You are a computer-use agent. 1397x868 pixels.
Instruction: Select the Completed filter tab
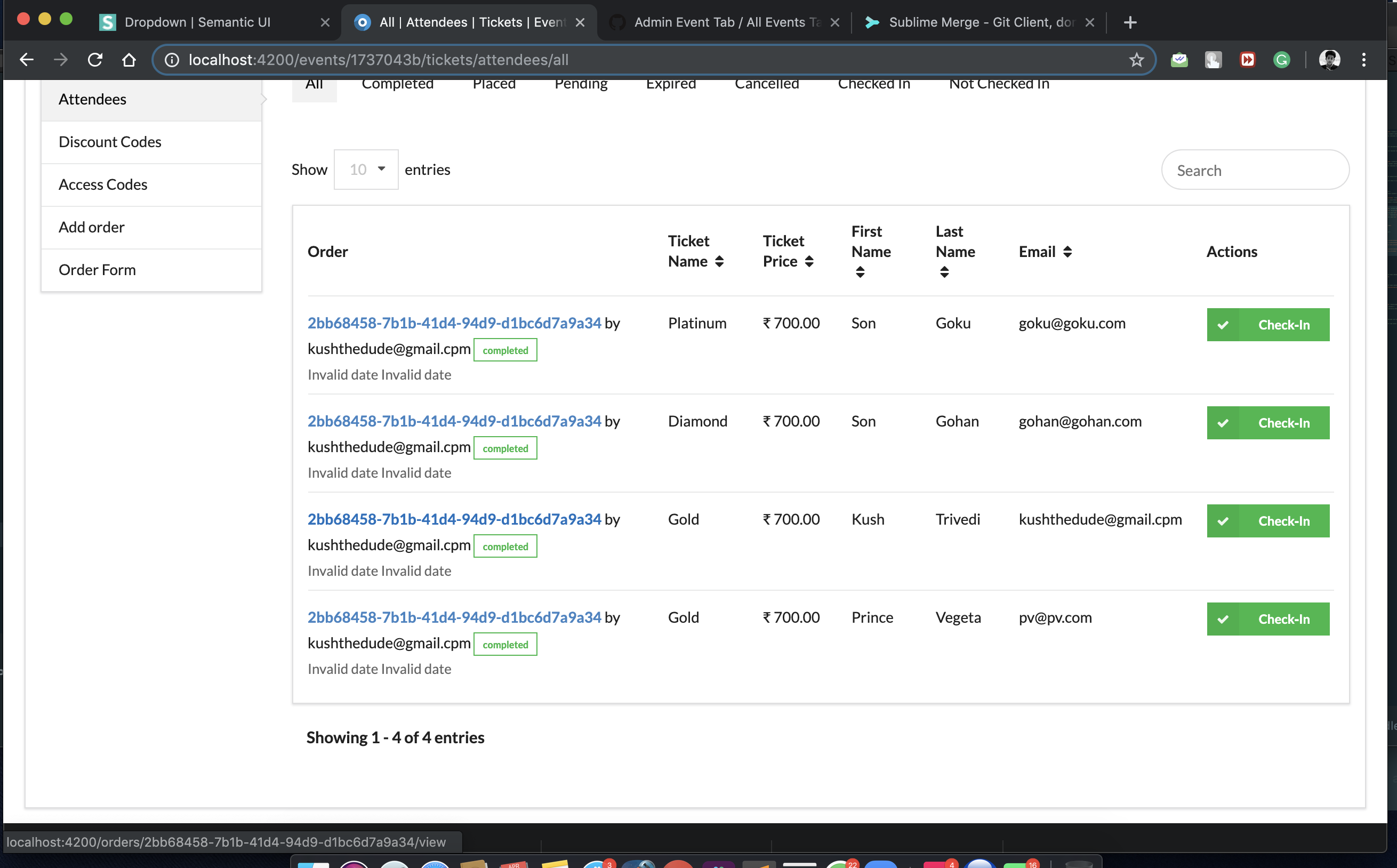397,85
